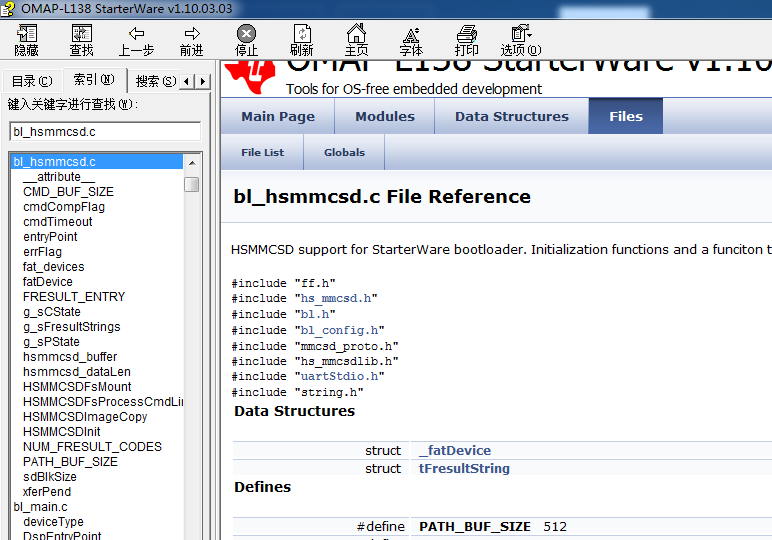Open the _fatDevice struct link
The height and width of the screenshot is (540, 772).
pyautogui.click(x=455, y=450)
